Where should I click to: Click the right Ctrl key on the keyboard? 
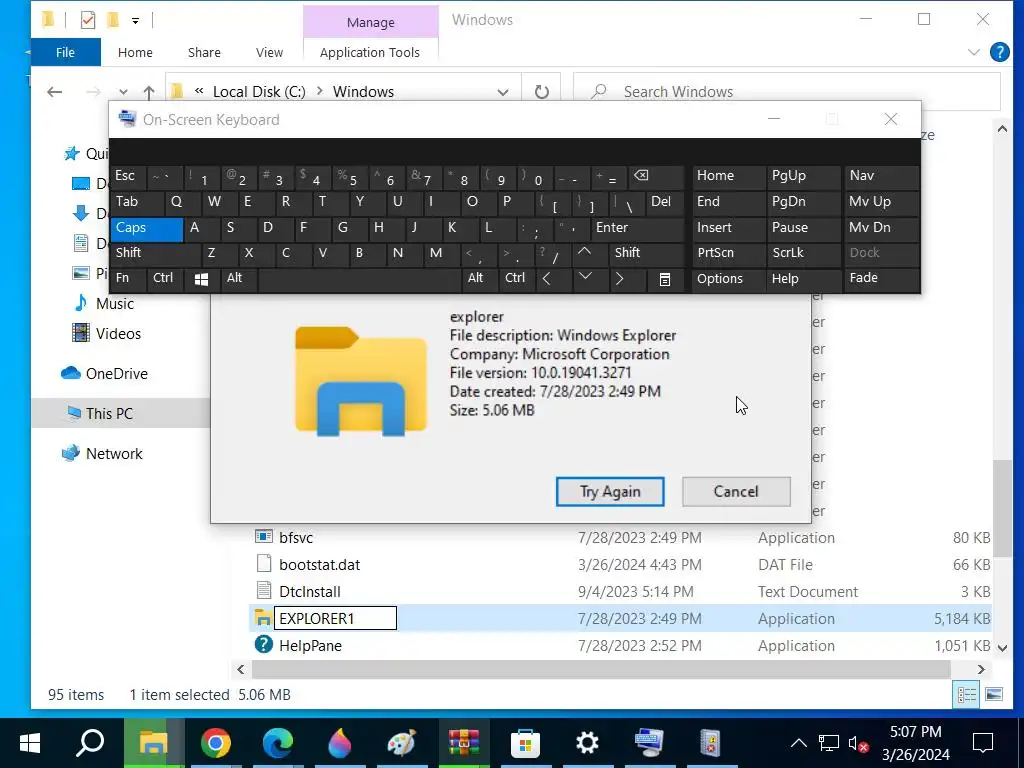pyautogui.click(x=517, y=278)
